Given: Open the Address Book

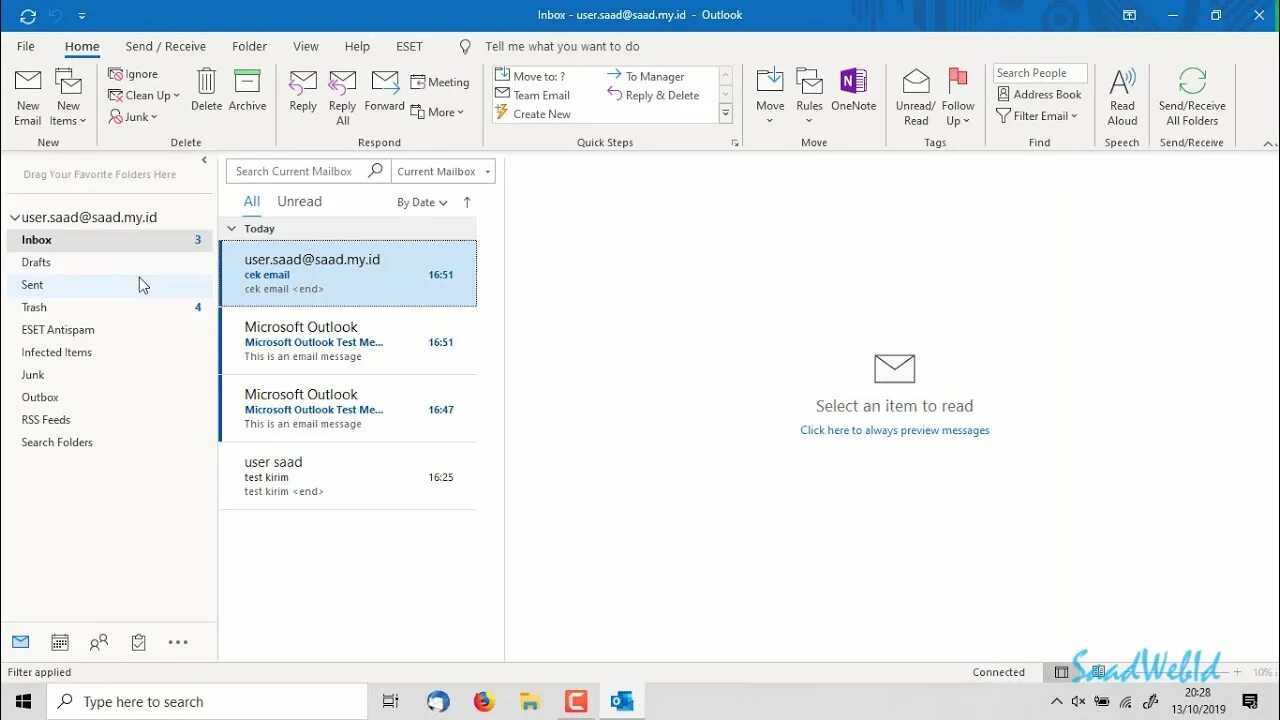Looking at the screenshot, I should click(1040, 94).
